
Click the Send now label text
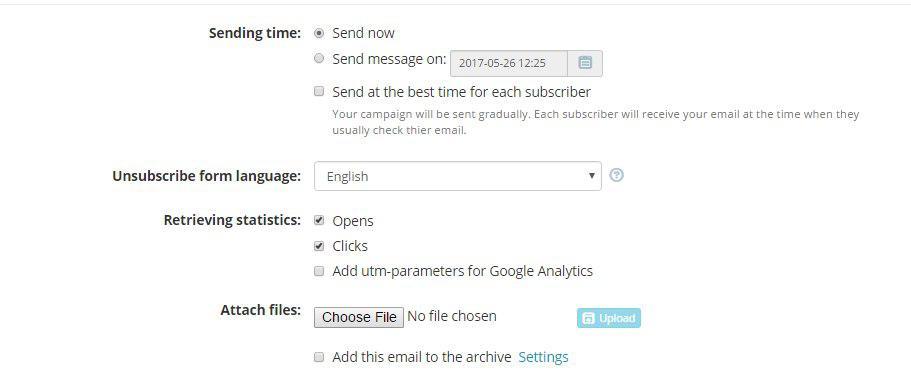coord(363,33)
